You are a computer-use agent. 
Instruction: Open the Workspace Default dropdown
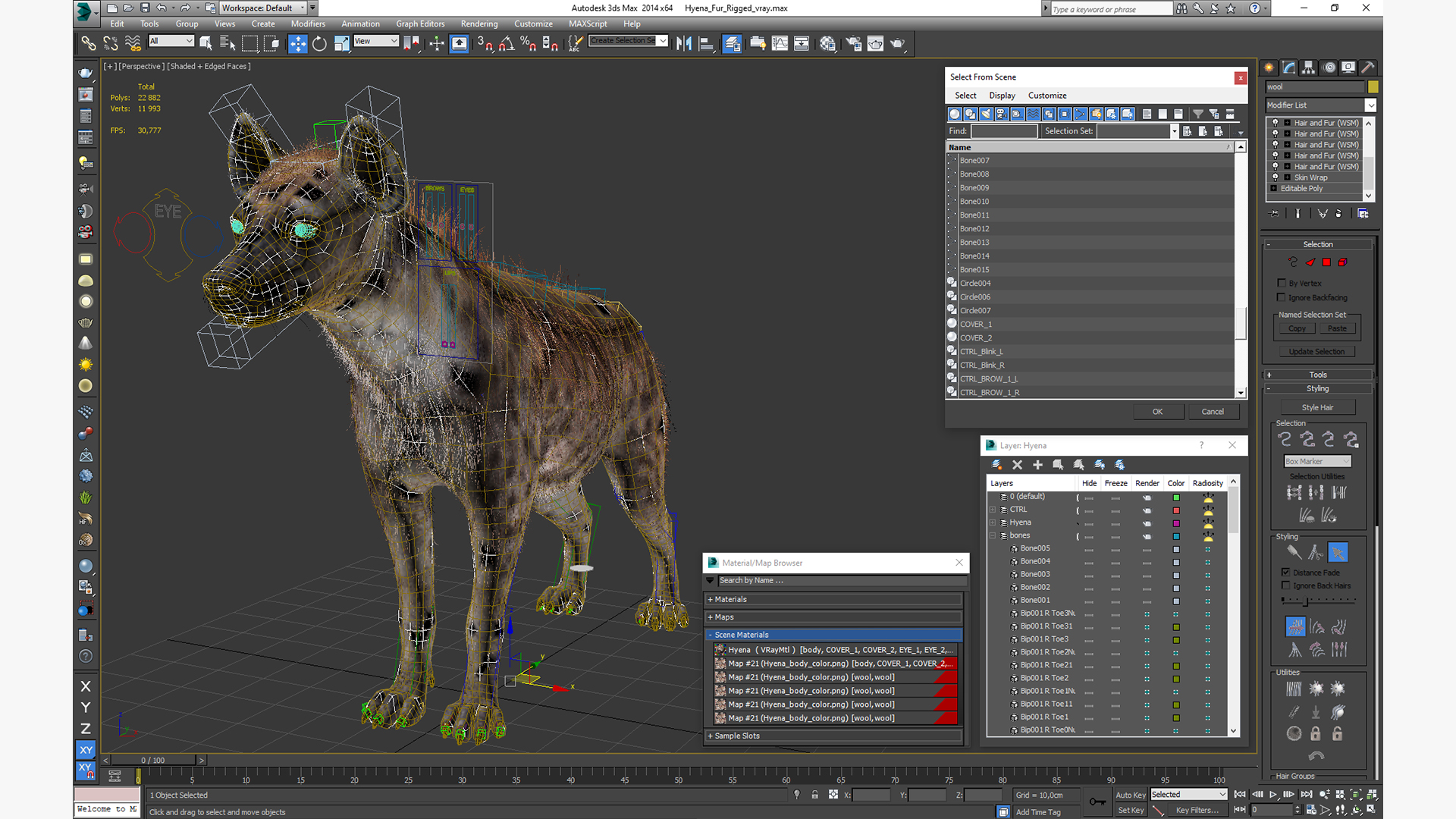tap(262, 8)
